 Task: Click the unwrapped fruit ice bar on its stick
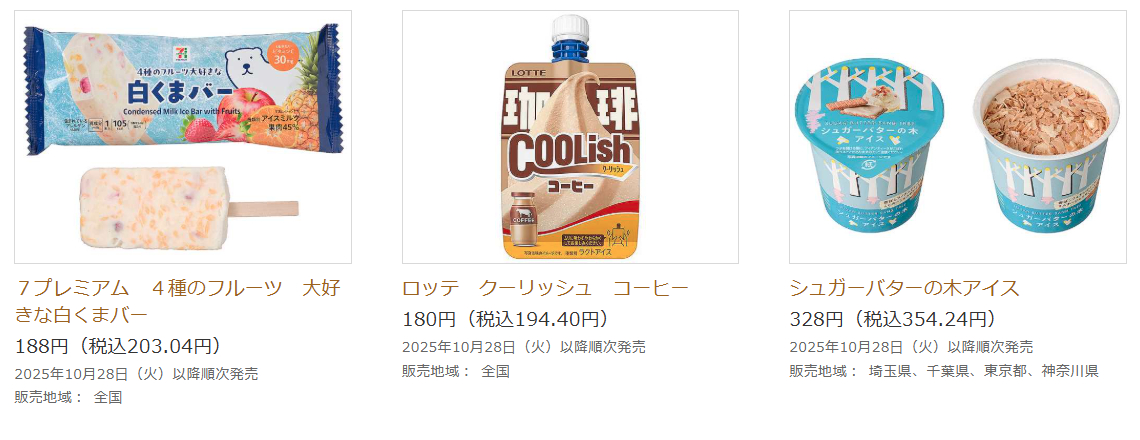click(x=187, y=207)
